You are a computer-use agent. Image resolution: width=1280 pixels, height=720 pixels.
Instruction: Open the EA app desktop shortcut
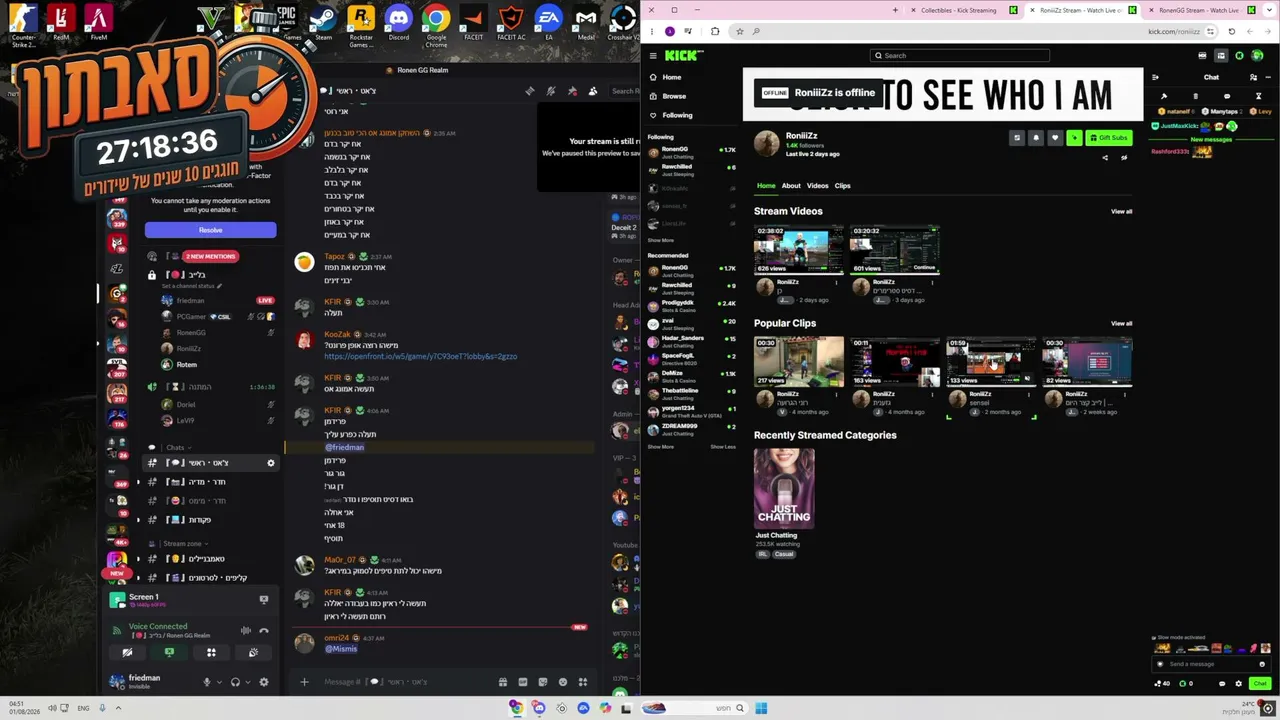548,21
